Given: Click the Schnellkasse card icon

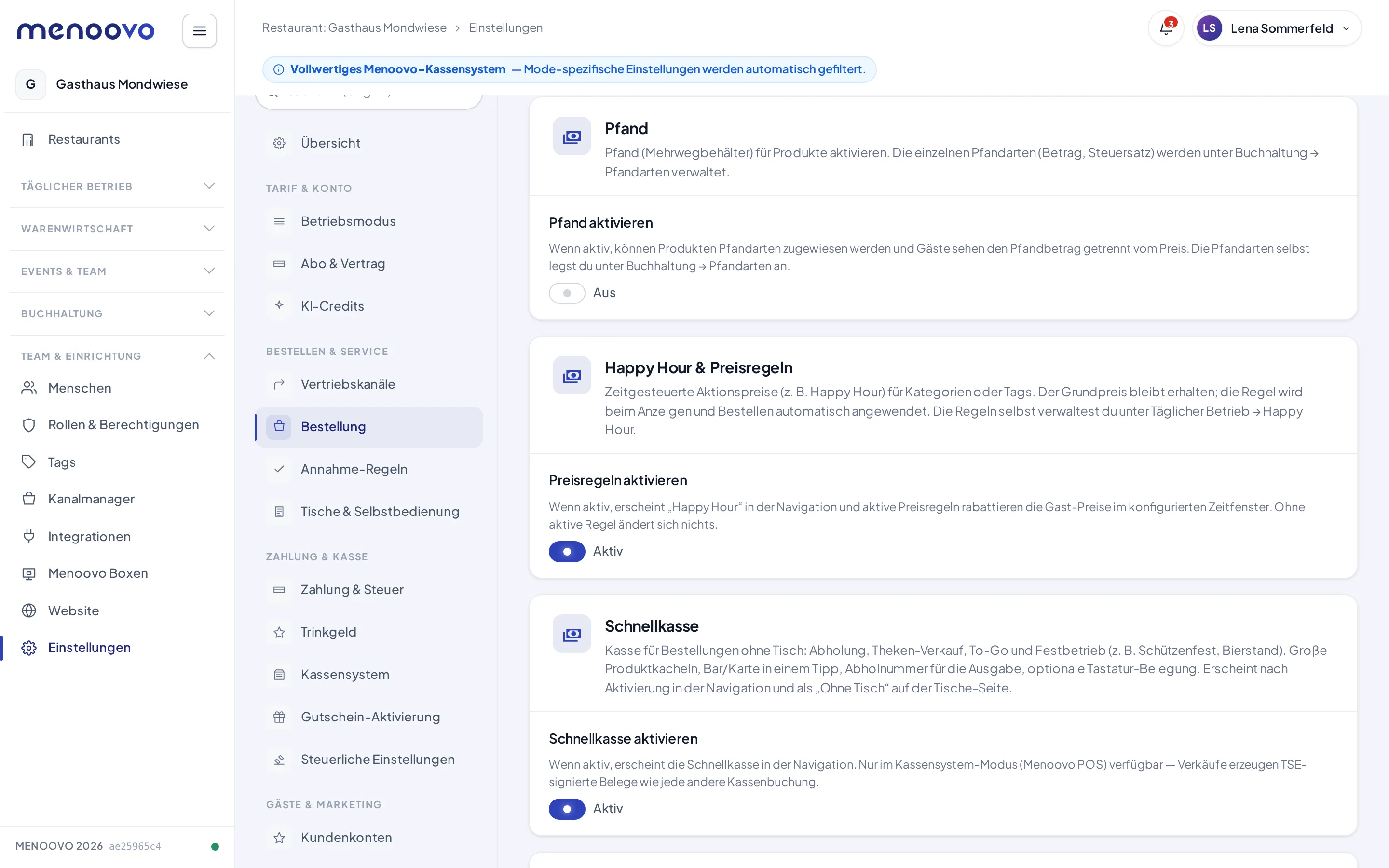Looking at the screenshot, I should pyautogui.click(x=572, y=634).
